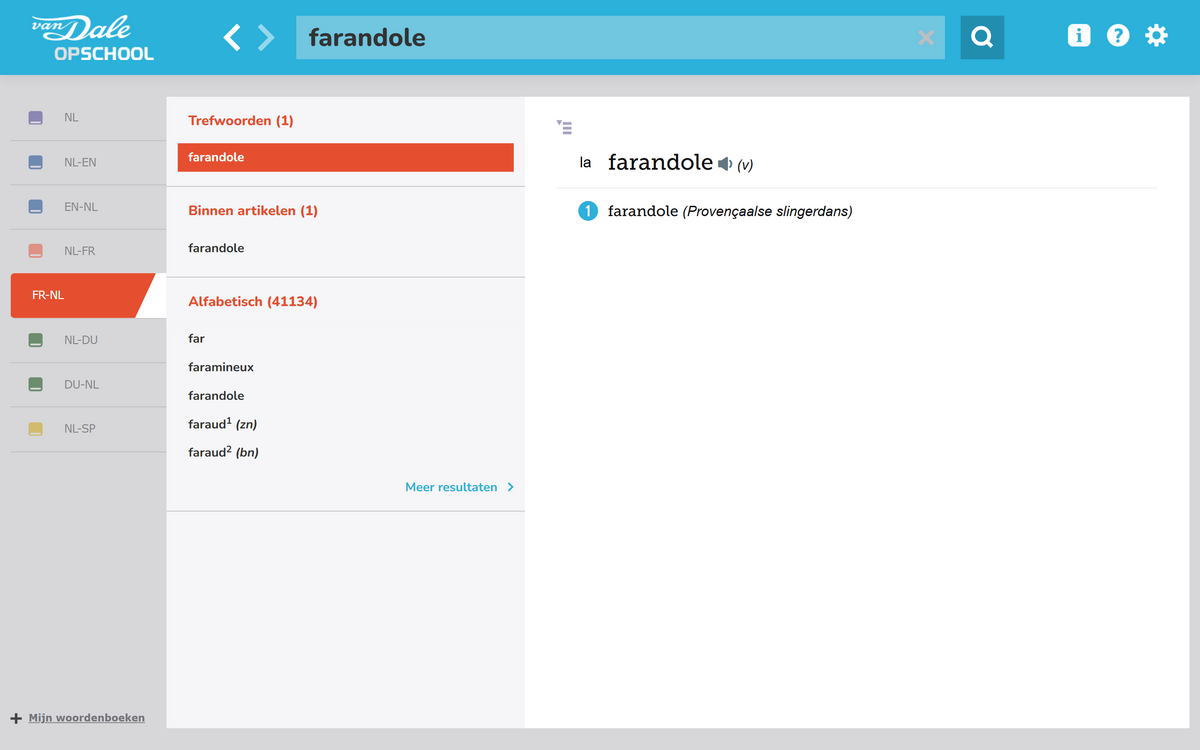Click the green book icon beside NL-DU

tap(36, 340)
